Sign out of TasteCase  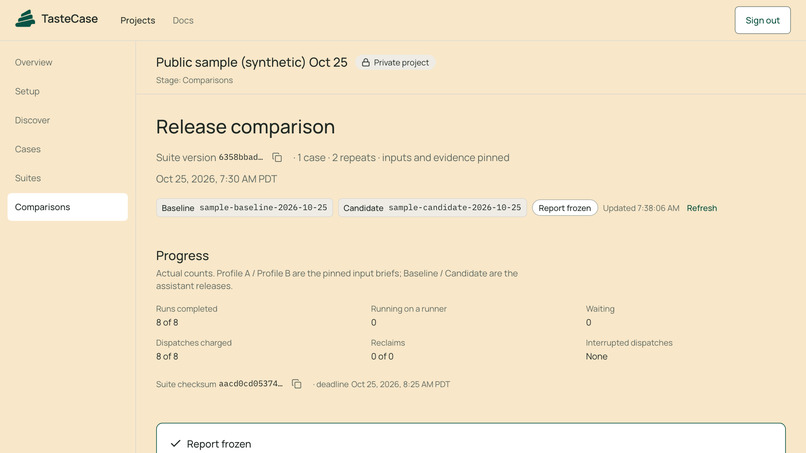tap(762, 20)
